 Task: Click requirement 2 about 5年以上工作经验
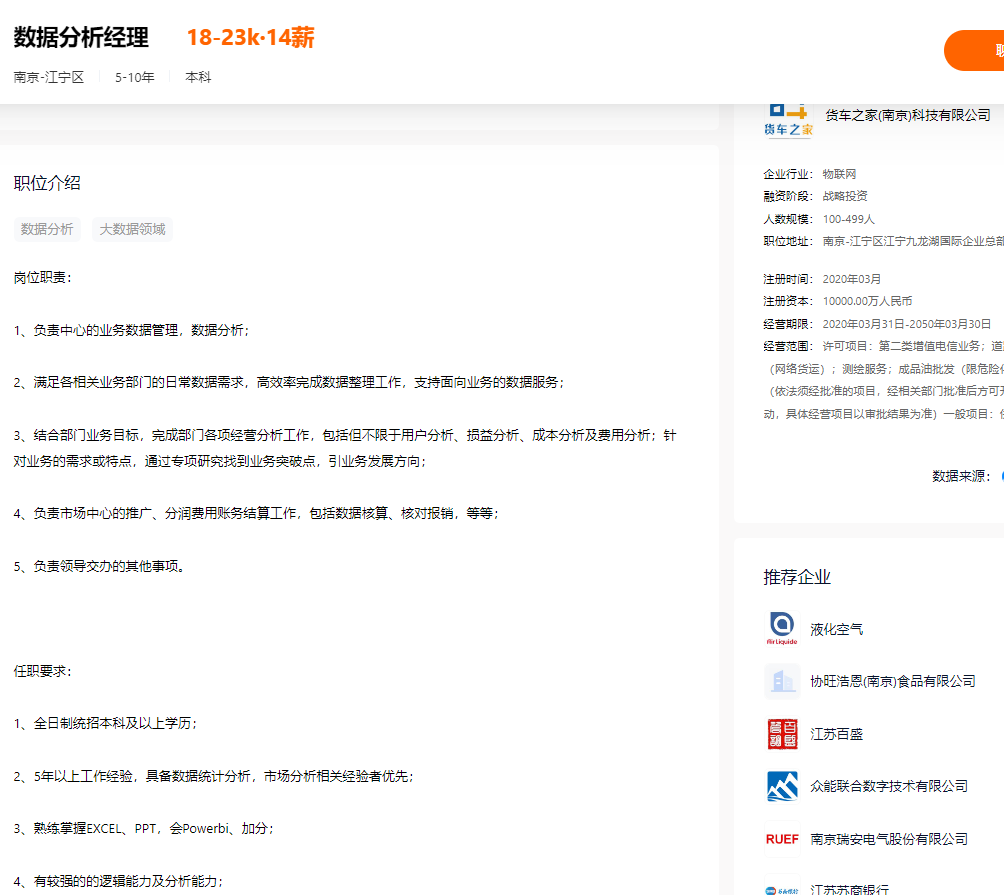(x=214, y=776)
